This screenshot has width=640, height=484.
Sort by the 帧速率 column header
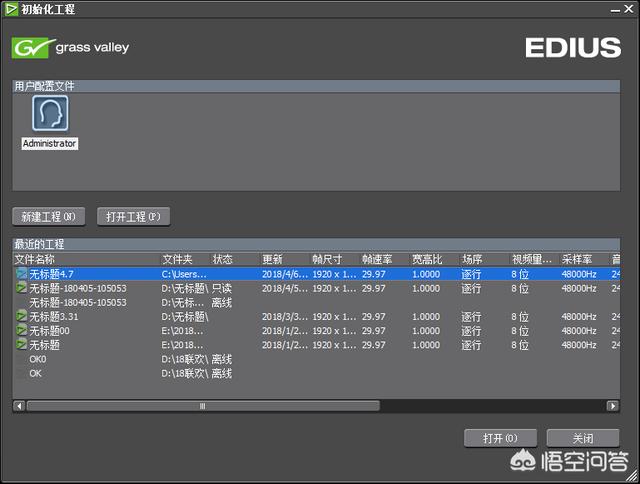[385, 259]
